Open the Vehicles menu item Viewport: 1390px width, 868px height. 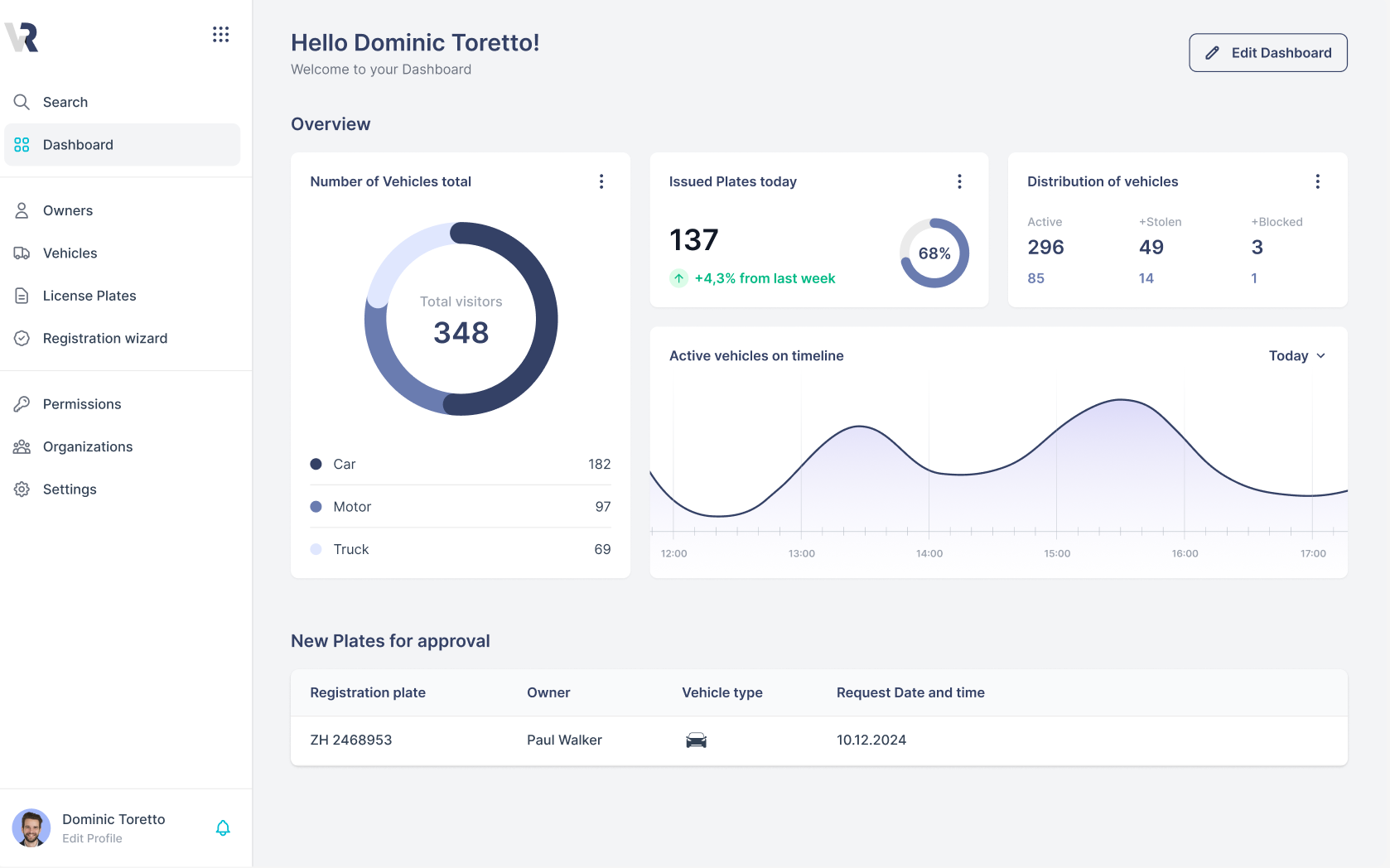[x=70, y=253]
